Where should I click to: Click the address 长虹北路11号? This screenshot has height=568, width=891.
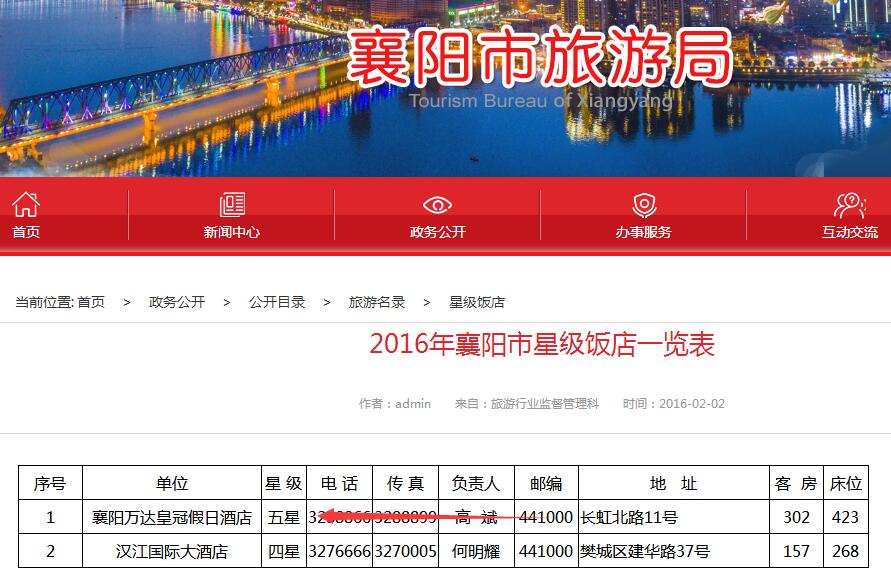629,517
